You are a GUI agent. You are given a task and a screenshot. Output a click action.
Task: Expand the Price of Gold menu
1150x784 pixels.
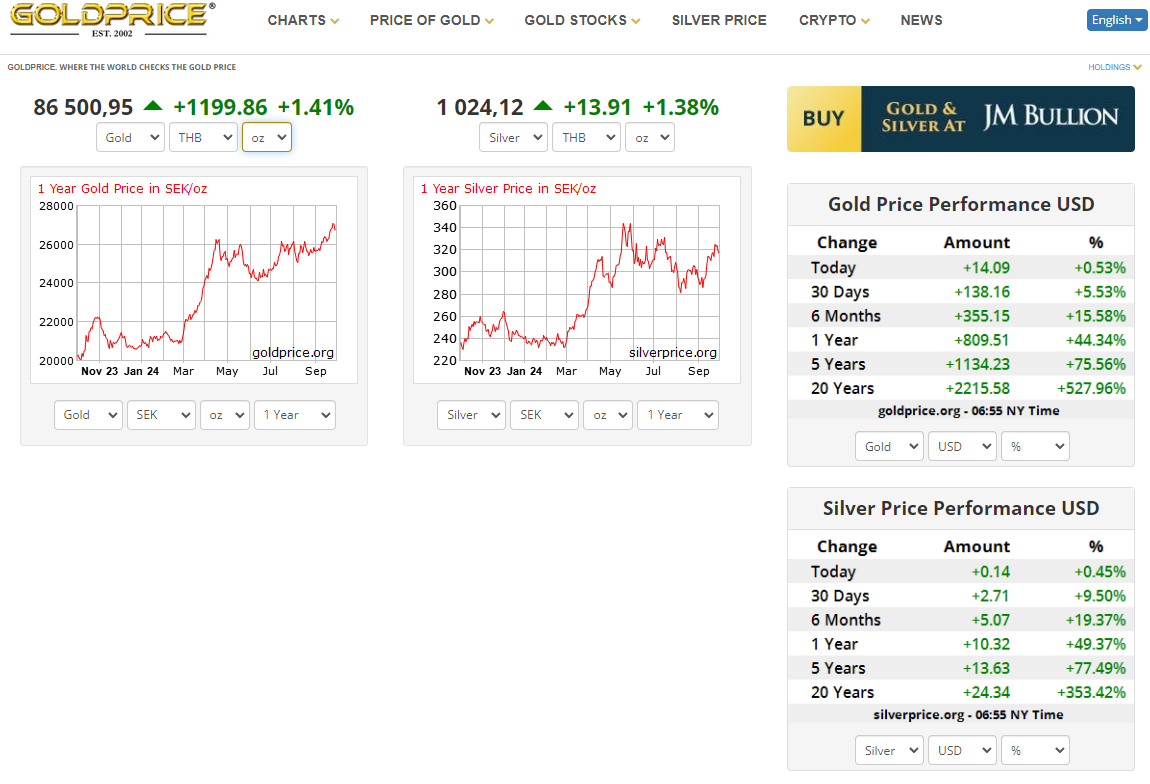pyautogui.click(x=431, y=20)
